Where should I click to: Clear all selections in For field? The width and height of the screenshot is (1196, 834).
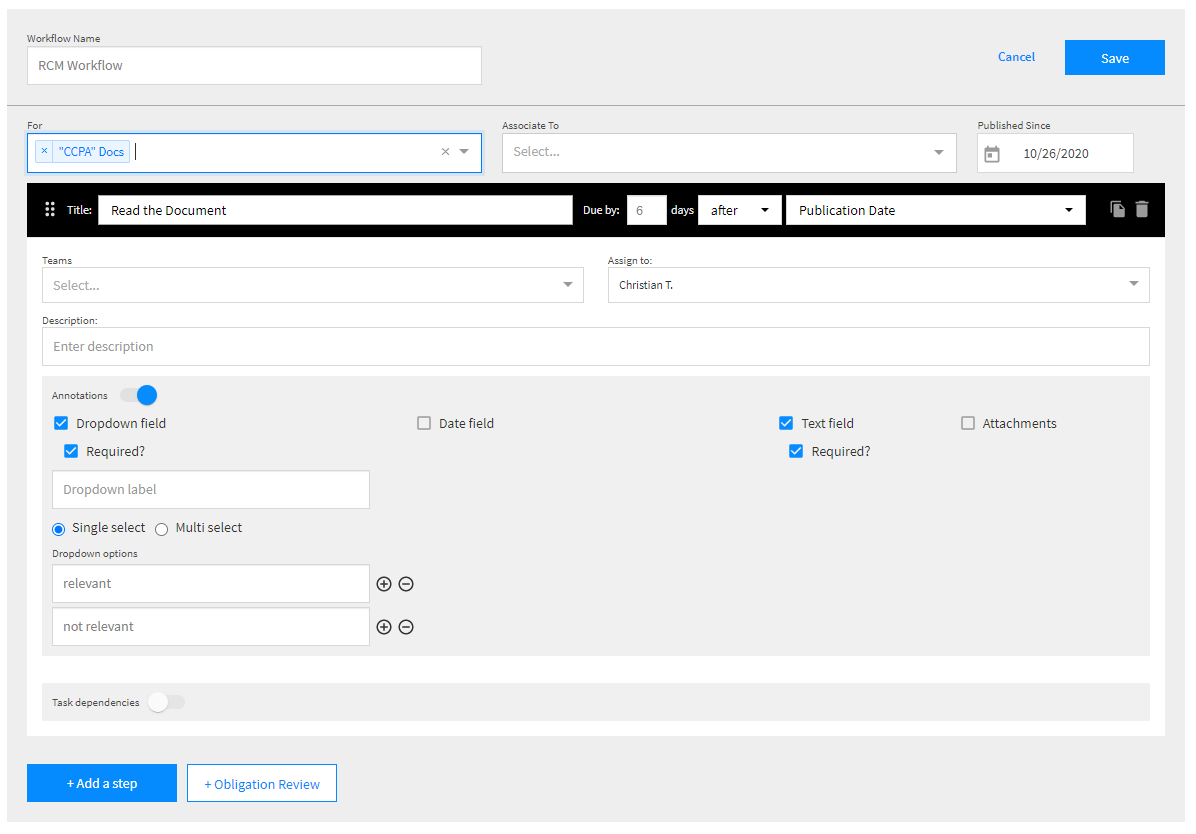(x=445, y=152)
